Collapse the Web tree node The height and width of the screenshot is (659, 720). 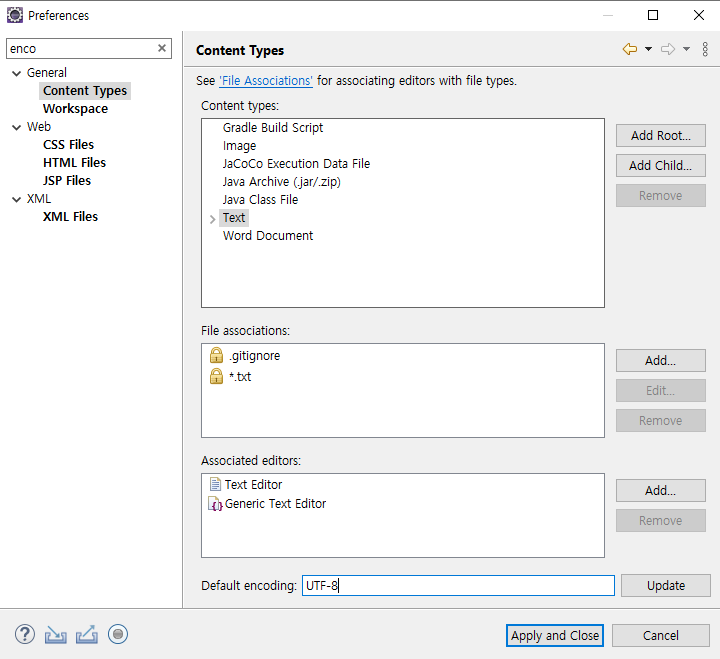click(17, 127)
